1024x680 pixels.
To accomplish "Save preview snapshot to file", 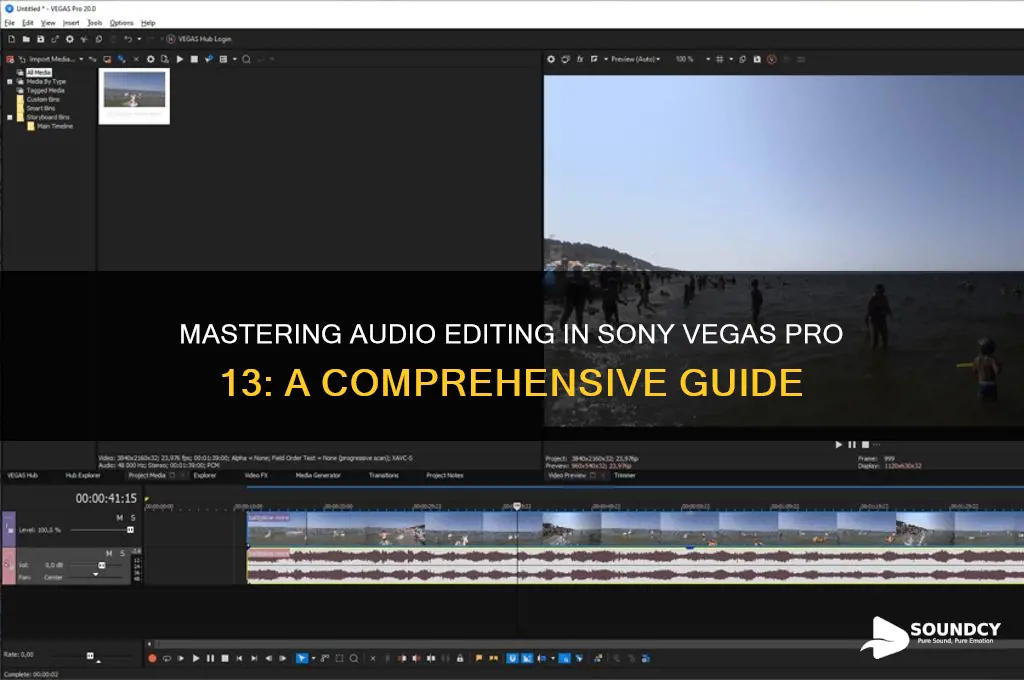I will pos(757,59).
